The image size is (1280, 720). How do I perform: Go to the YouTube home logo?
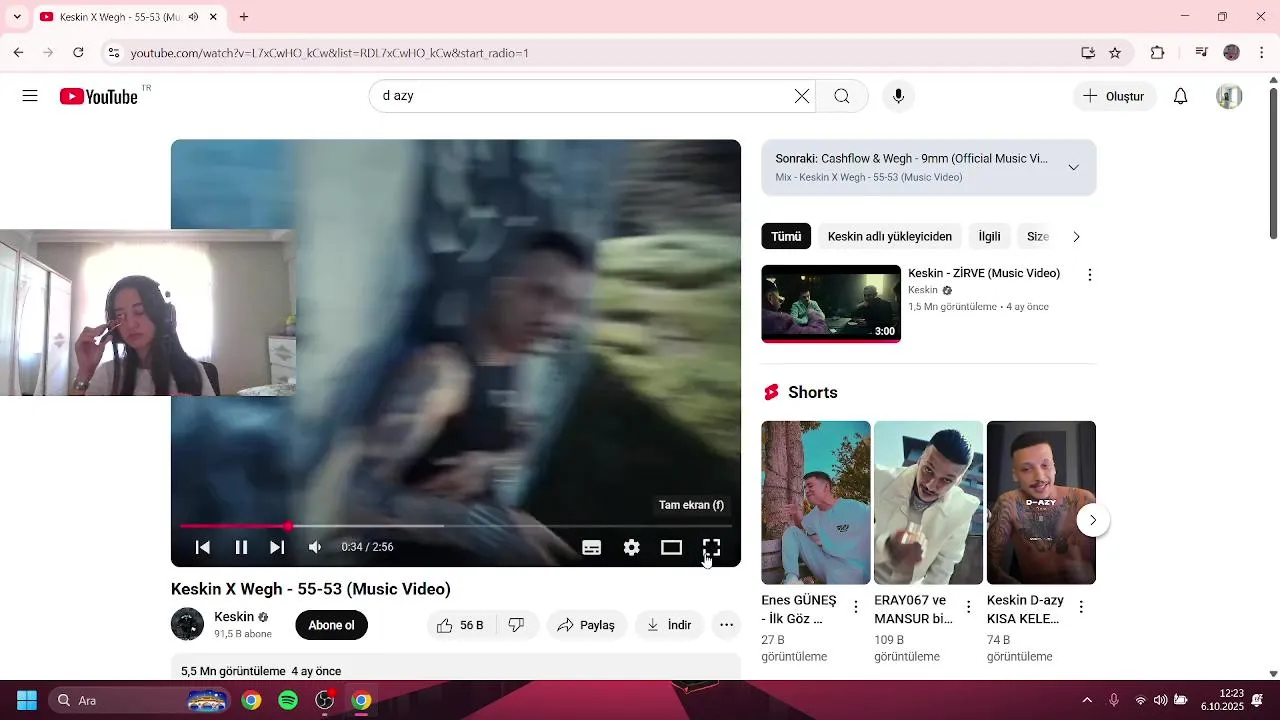pos(98,96)
